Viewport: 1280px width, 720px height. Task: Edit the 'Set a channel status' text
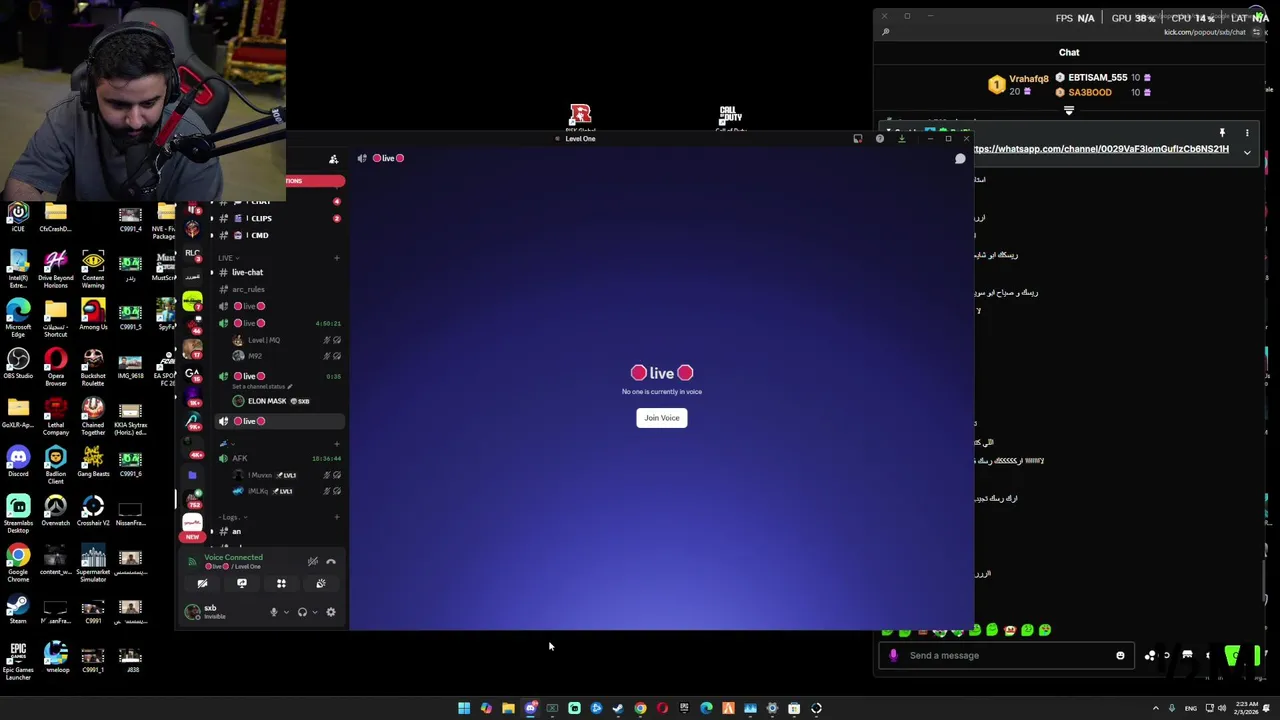262,387
